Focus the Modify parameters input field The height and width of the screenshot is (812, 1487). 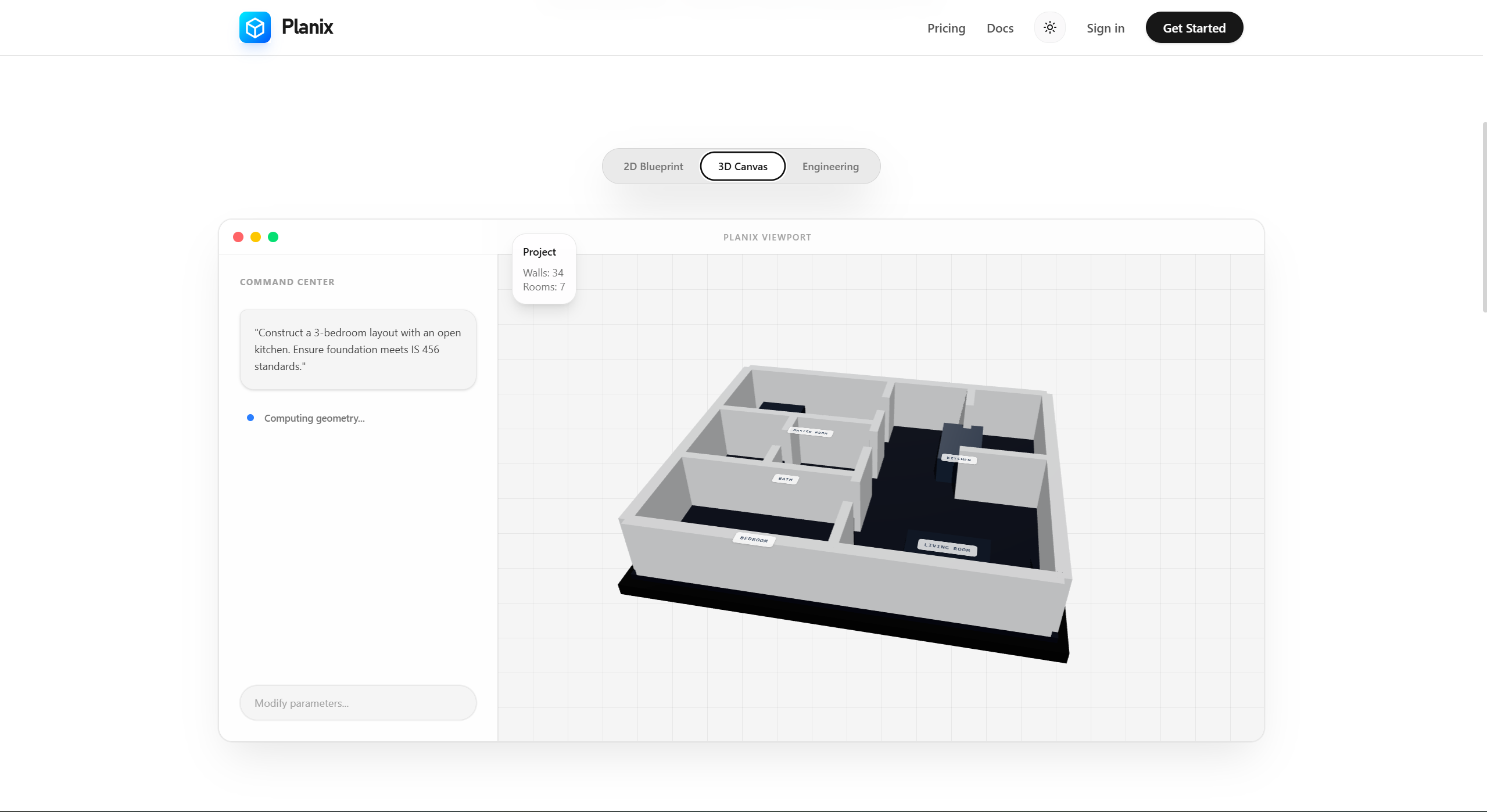pyautogui.click(x=358, y=703)
